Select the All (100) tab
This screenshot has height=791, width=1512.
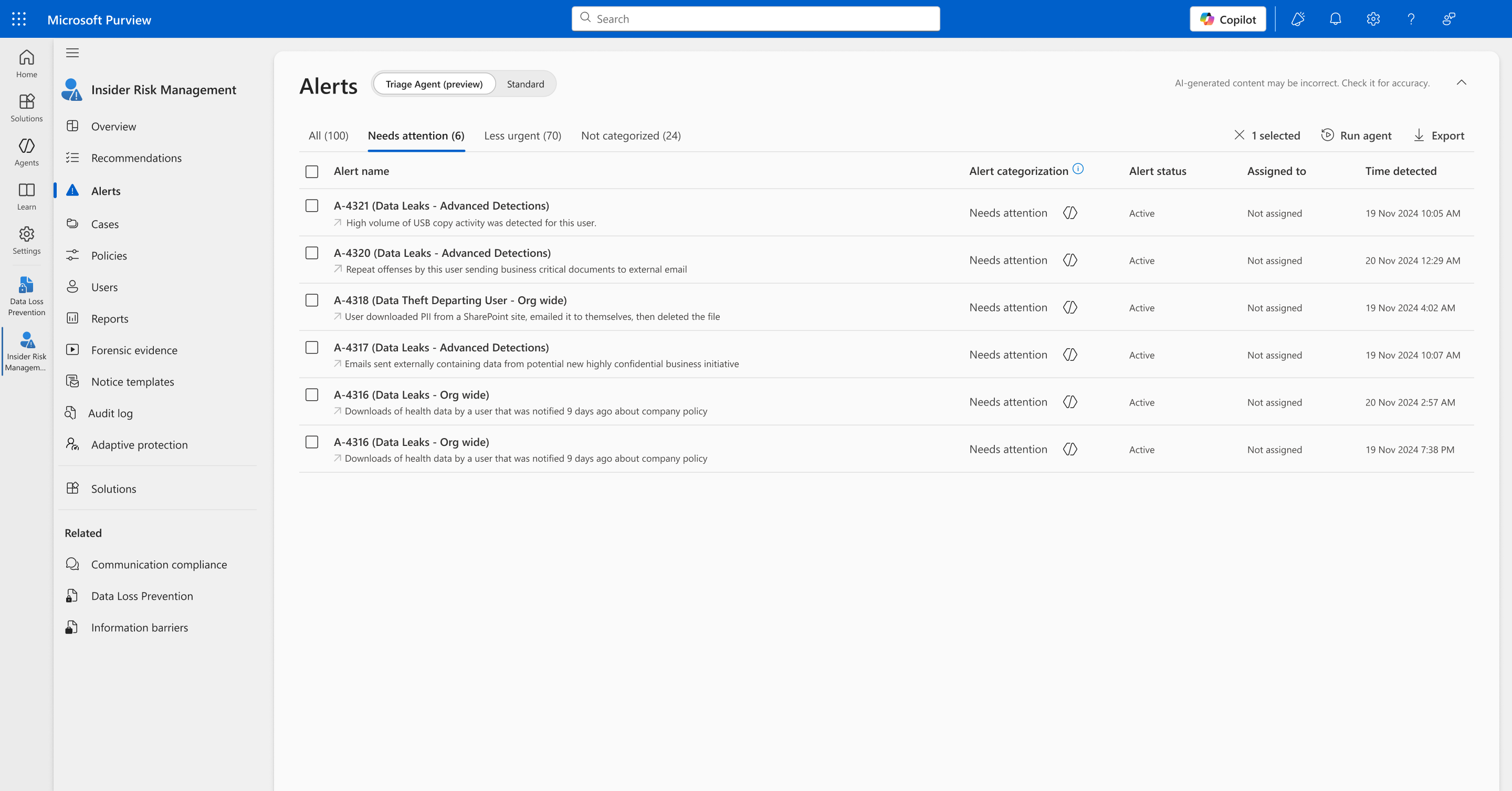[x=328, y=136]
